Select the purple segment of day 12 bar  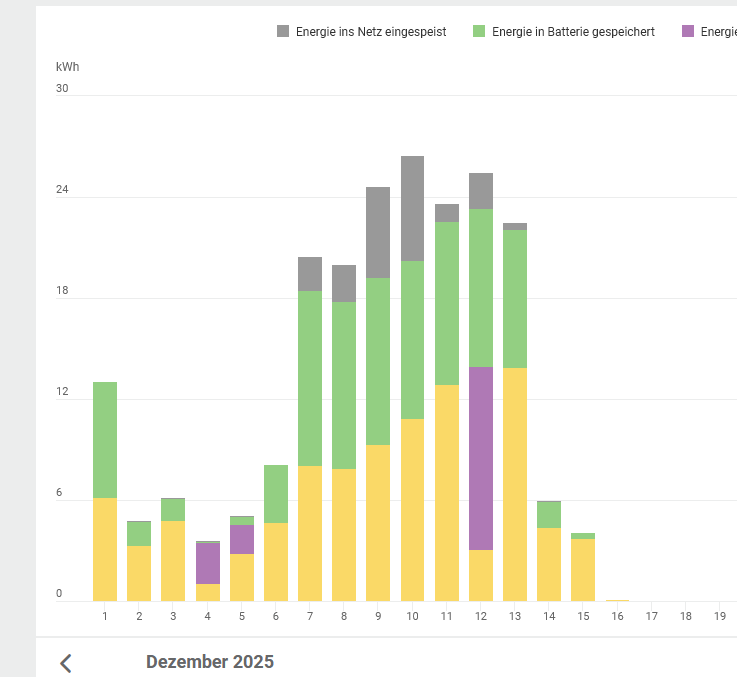point(481,458)
